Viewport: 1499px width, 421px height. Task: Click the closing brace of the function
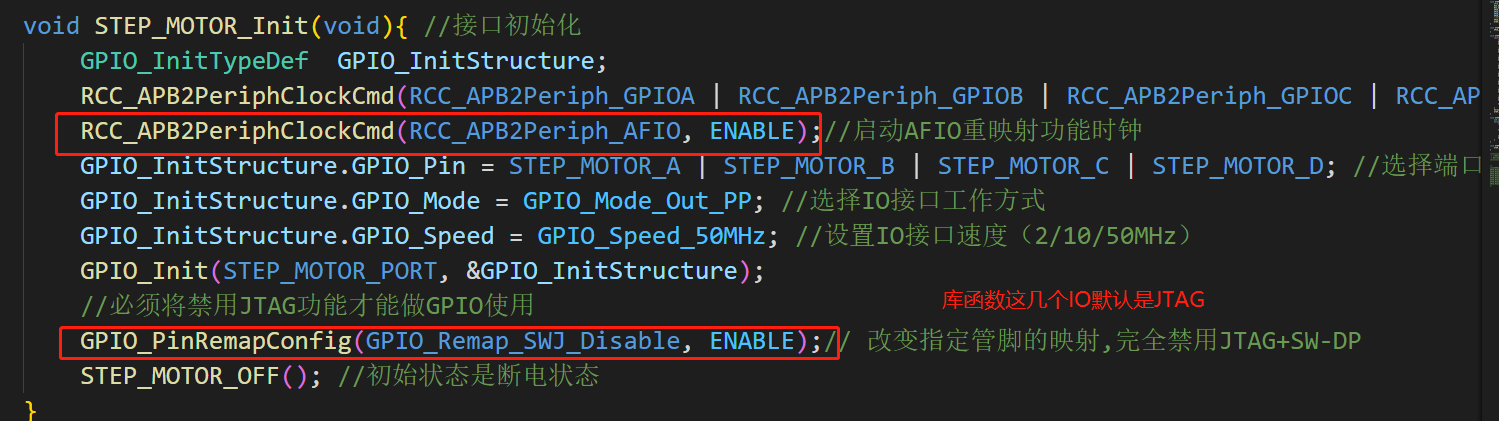tap(30, 410)
